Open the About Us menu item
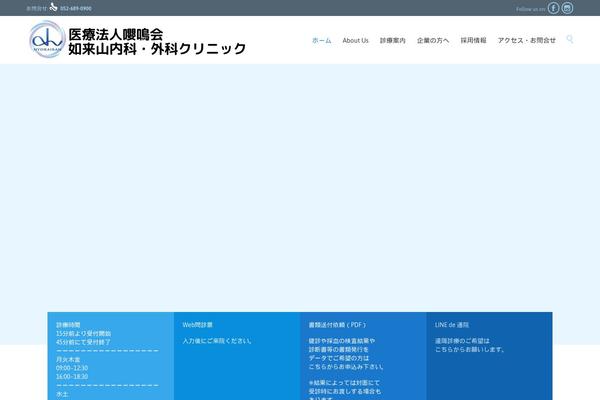Screen dimensions: 600x400 click(355, 40)
